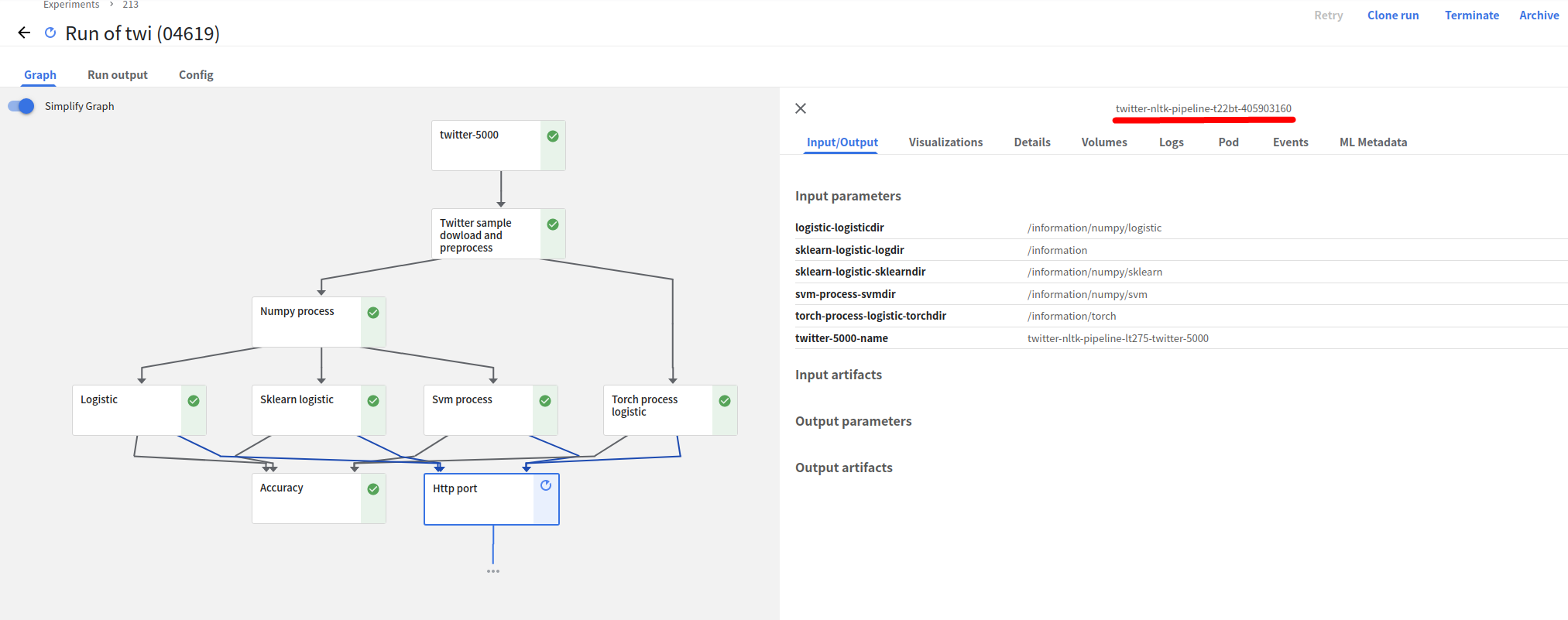Click the running spinner icon on Http port node
The width and height of the screenshot is (1568, 620).
(546, 485)
